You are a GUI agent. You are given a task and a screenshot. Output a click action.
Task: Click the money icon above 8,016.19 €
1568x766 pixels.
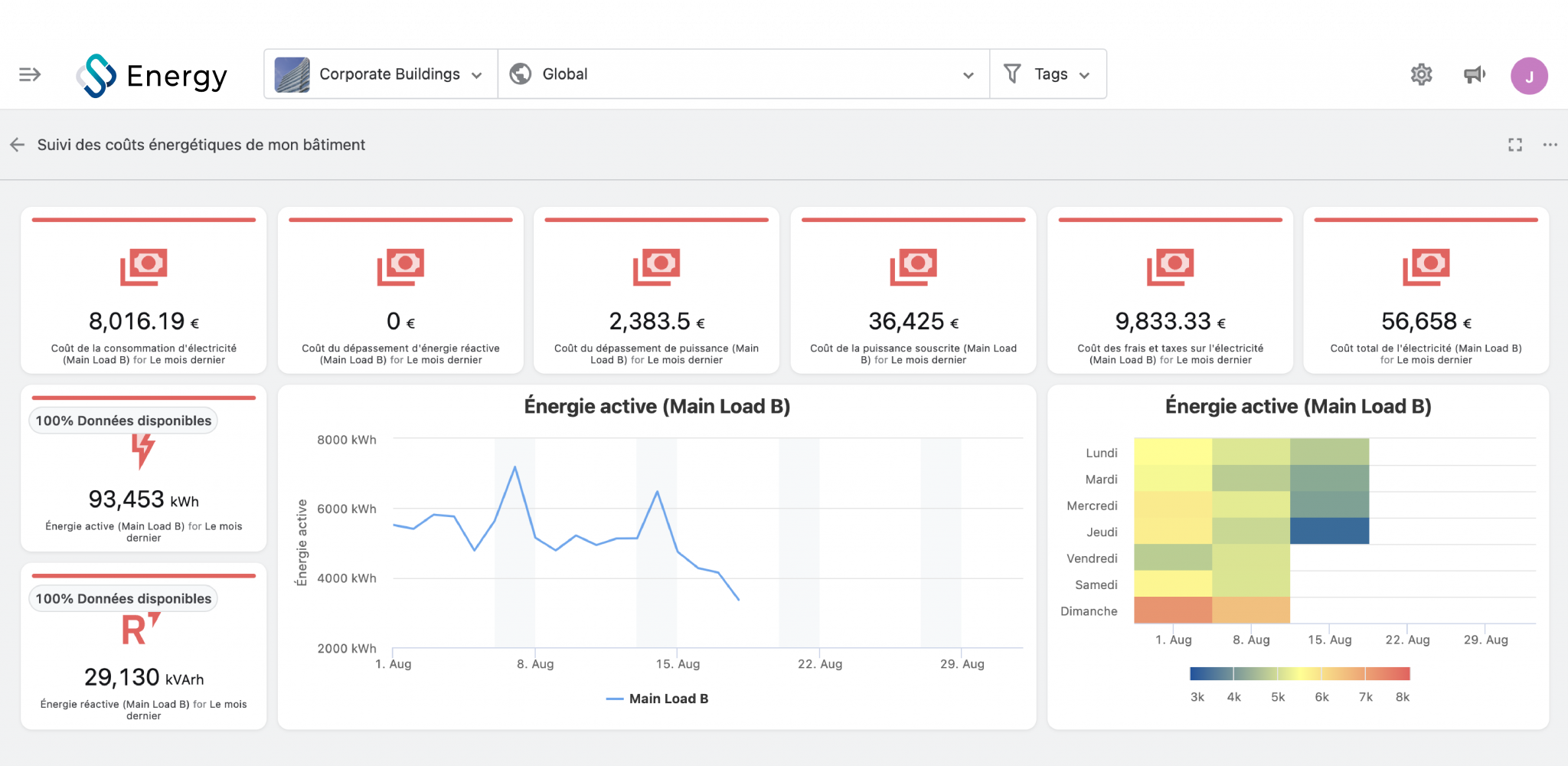click(x=144, y=267)
